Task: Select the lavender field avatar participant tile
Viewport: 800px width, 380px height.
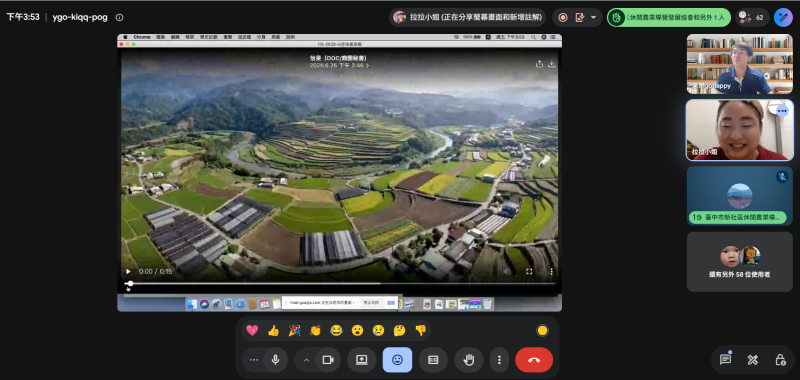Action: point(739,196)
